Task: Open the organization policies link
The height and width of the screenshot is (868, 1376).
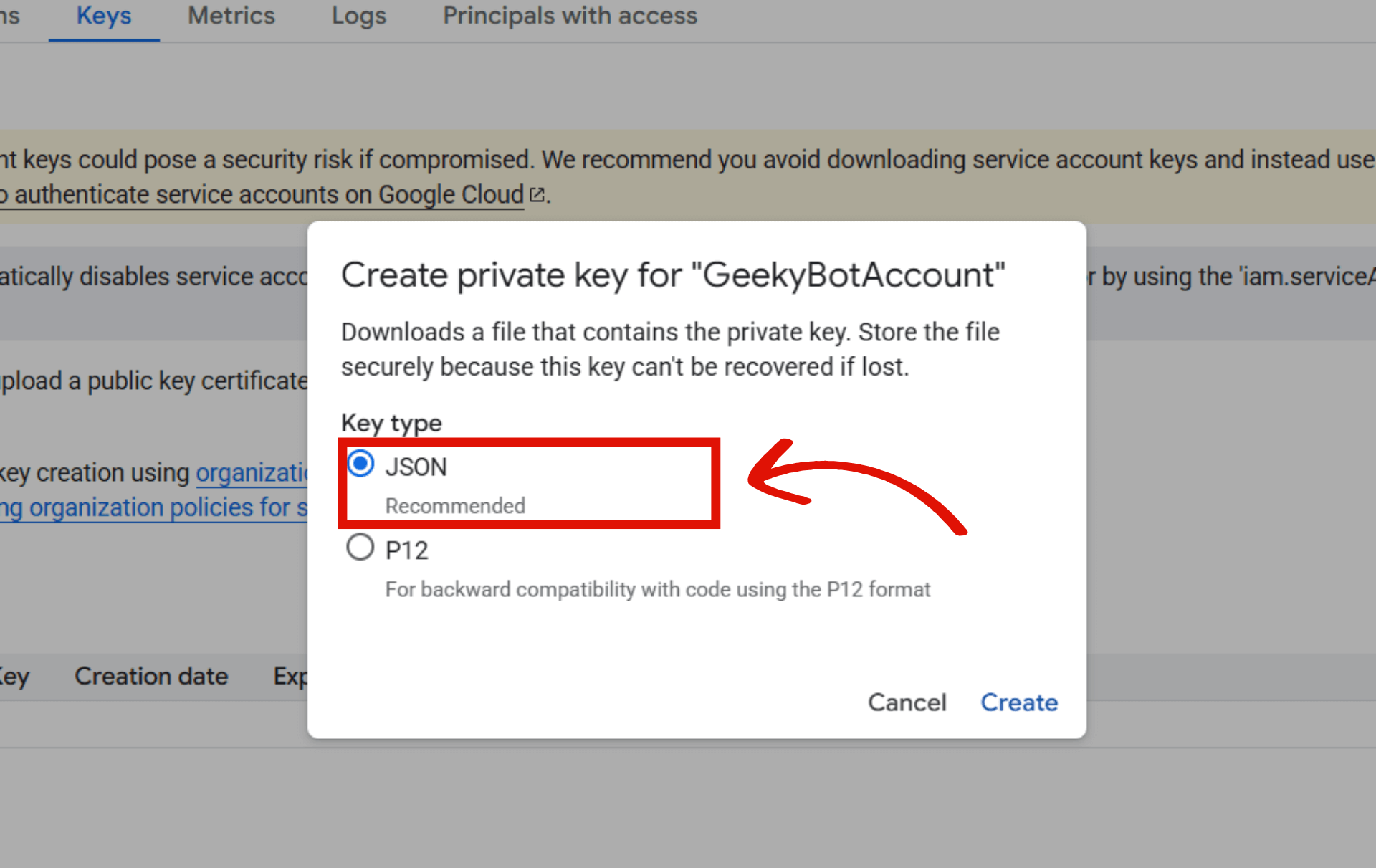Action: coord(153,507)
